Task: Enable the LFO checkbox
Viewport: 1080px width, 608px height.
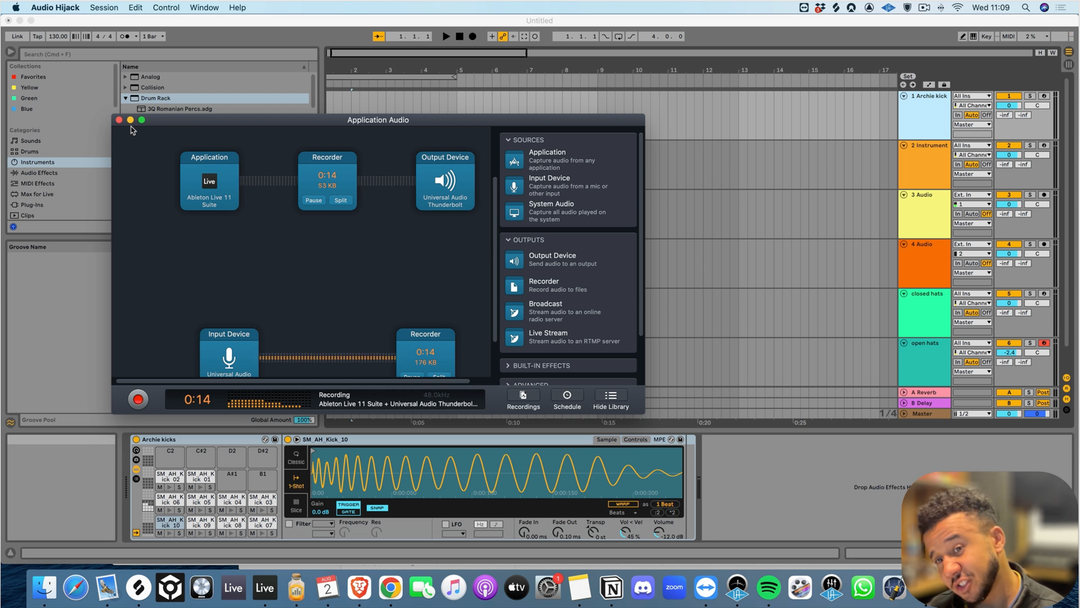Action: tap(446, 524)
